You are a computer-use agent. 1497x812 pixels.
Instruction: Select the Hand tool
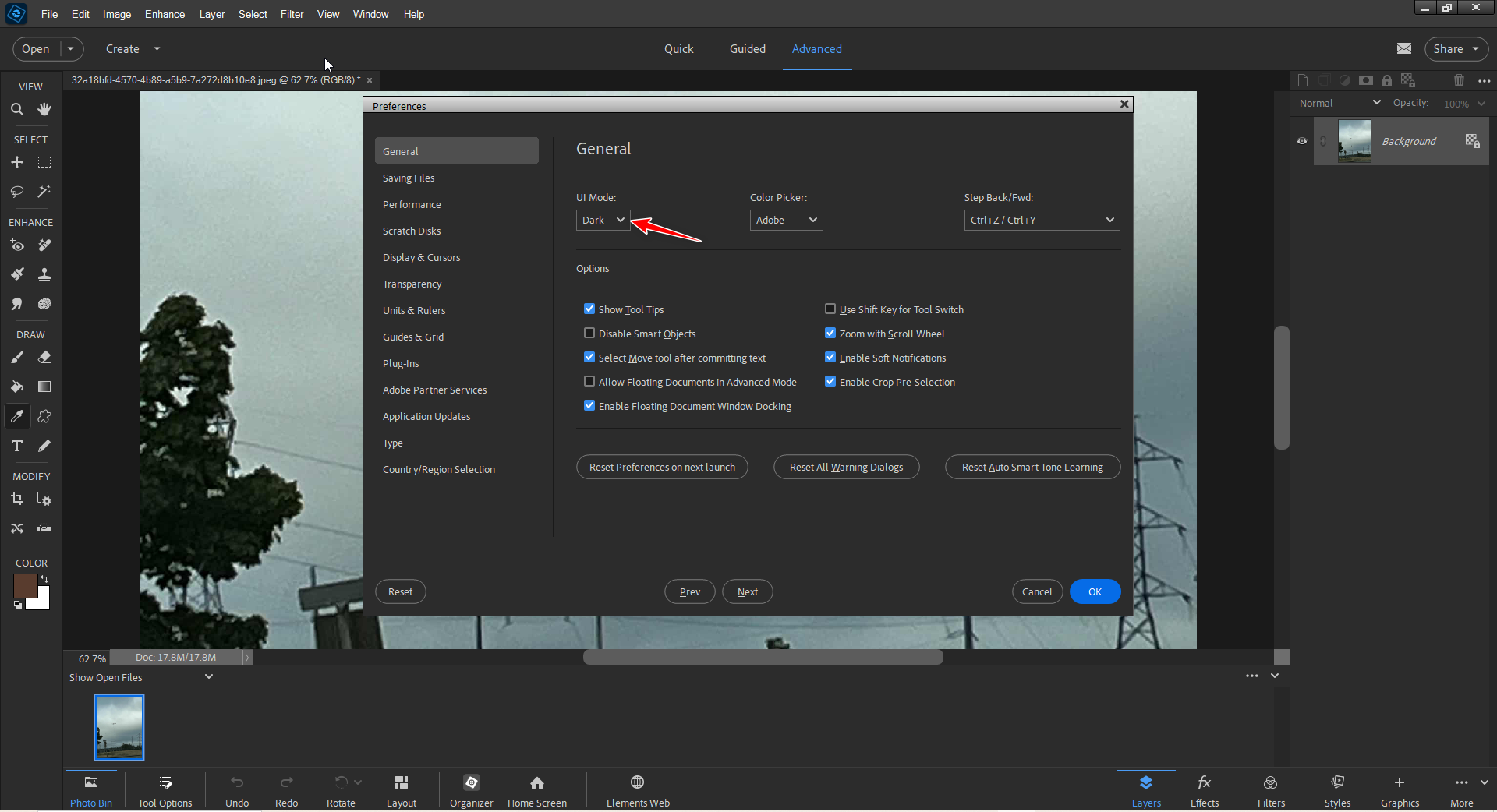tap(44, 109)
